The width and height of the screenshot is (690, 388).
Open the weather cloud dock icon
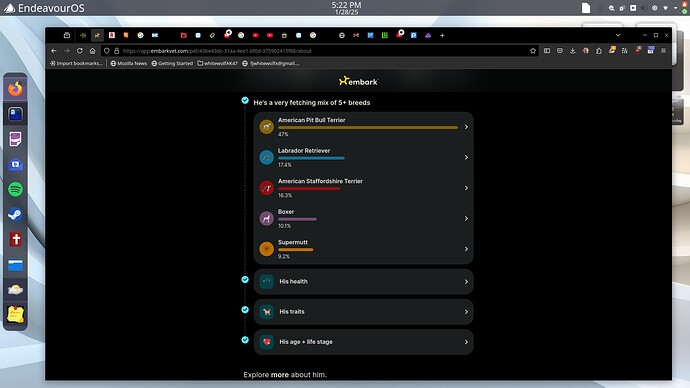click(15, 289)
